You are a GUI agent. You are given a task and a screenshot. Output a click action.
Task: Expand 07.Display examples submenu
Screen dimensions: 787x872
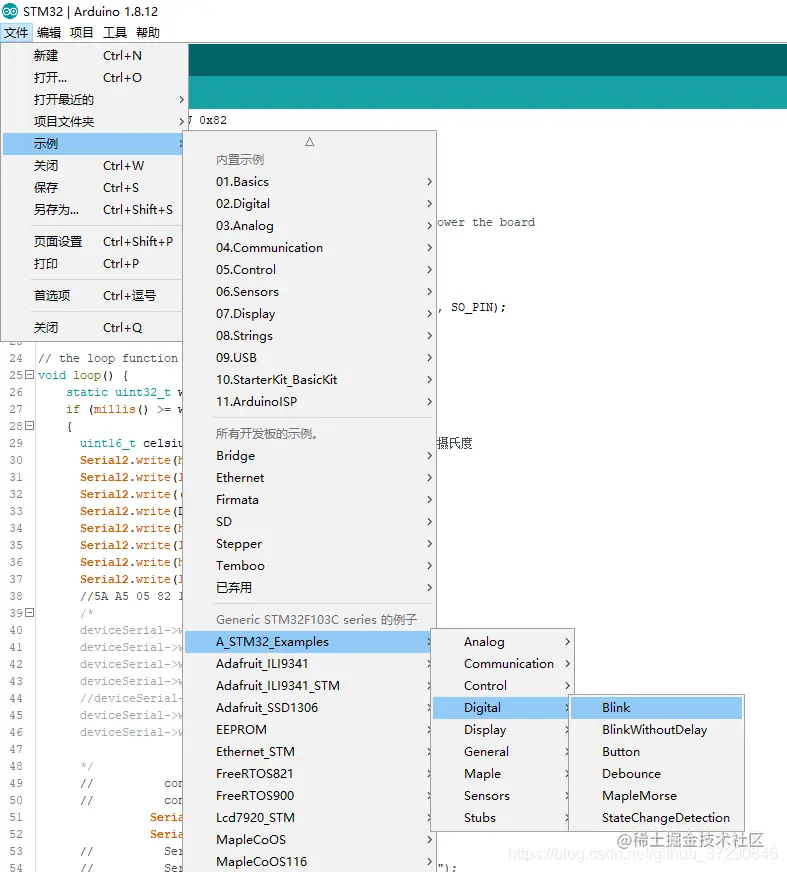309,314
